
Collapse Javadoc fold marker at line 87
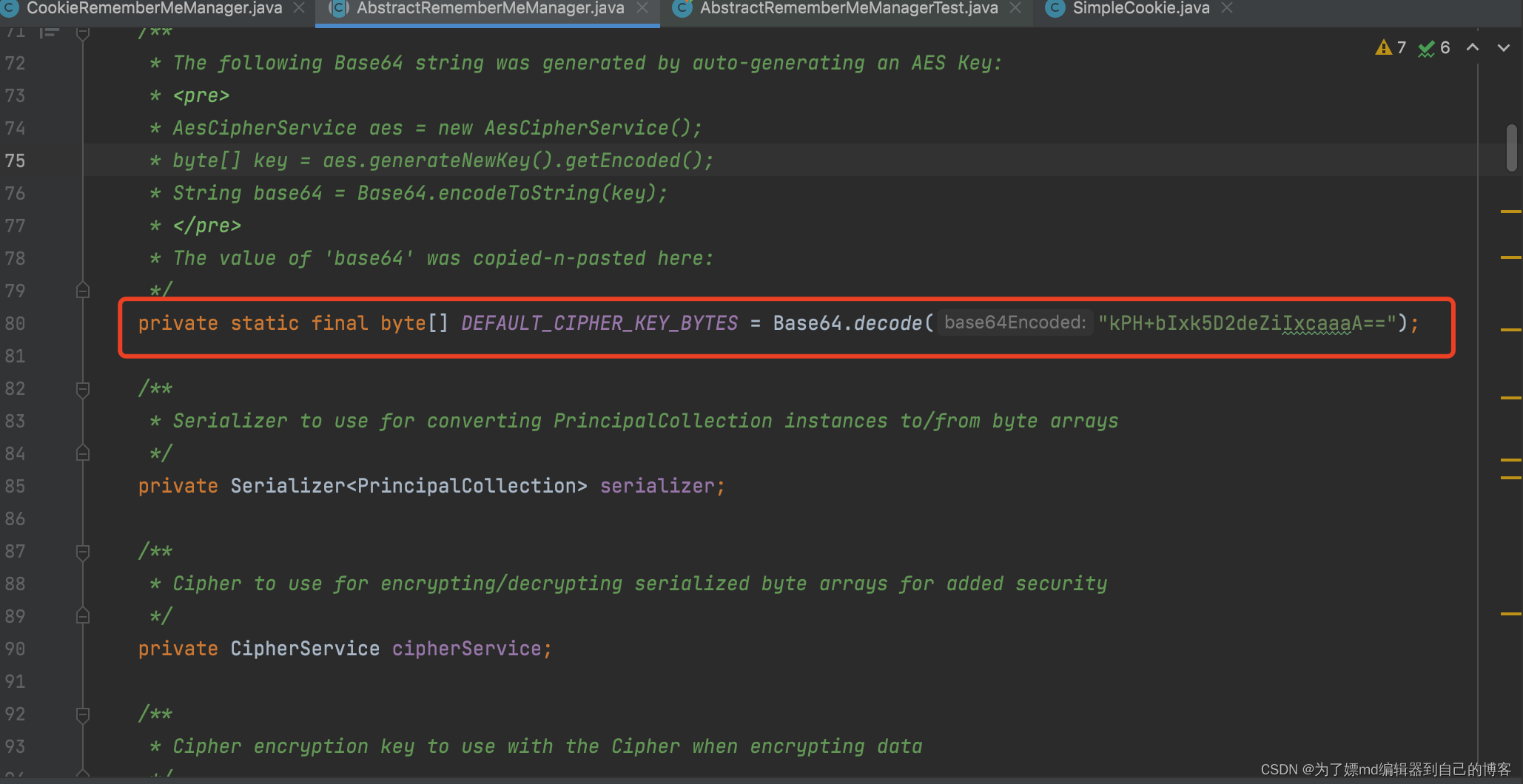point(83,552)
